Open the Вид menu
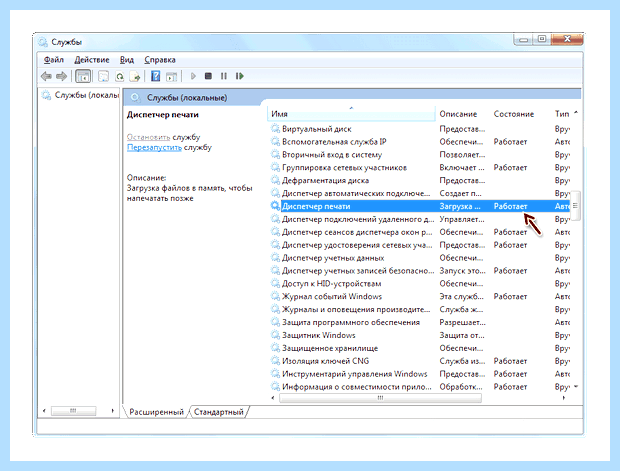Viewport: 620px width, 471px height. pyautogui.click(x=127, y=60)
